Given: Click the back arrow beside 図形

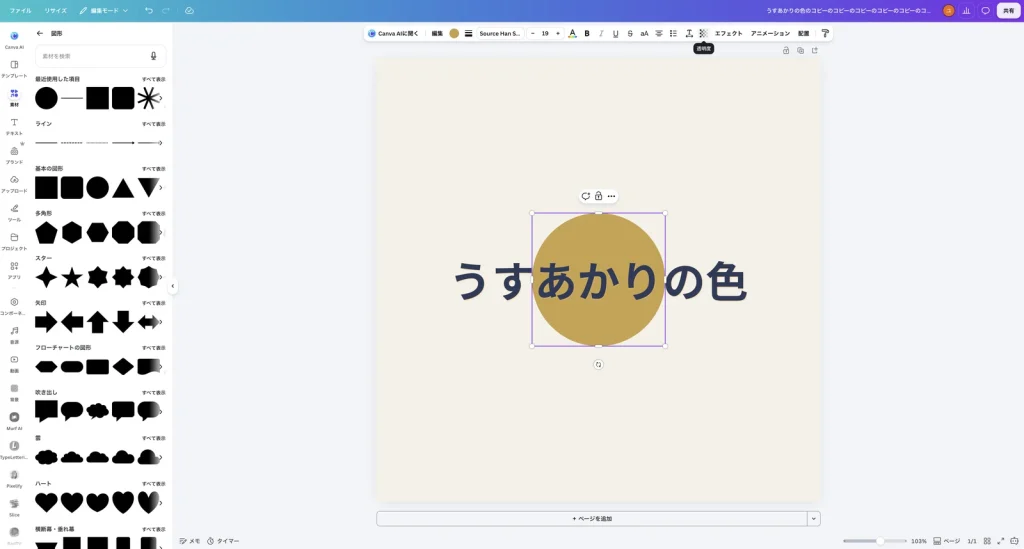Looking at the screenshot, I should (x=40, y=33).
